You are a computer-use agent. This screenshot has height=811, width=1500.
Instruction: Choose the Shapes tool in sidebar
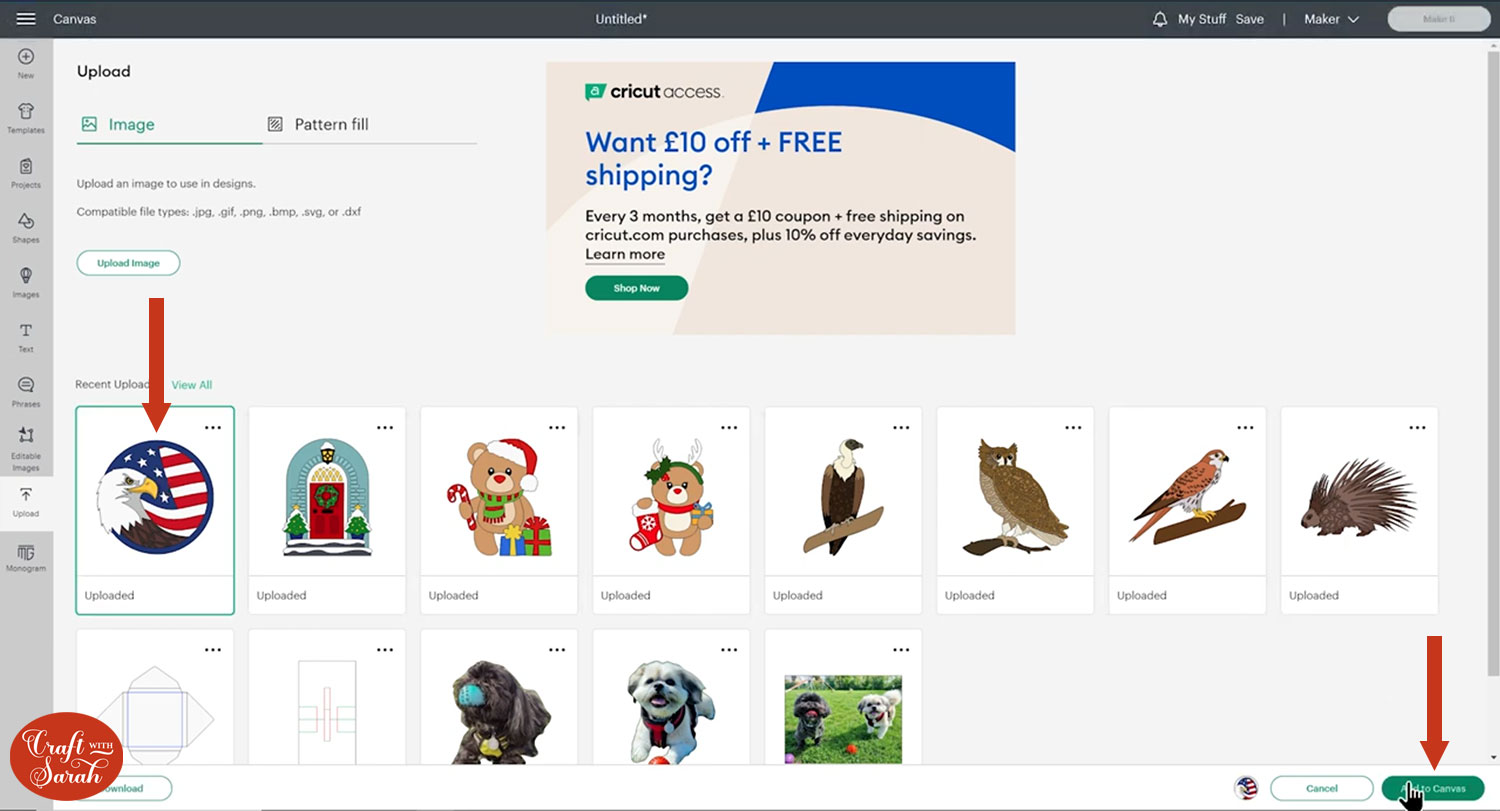pyautogui.click(x=26, y=227)
